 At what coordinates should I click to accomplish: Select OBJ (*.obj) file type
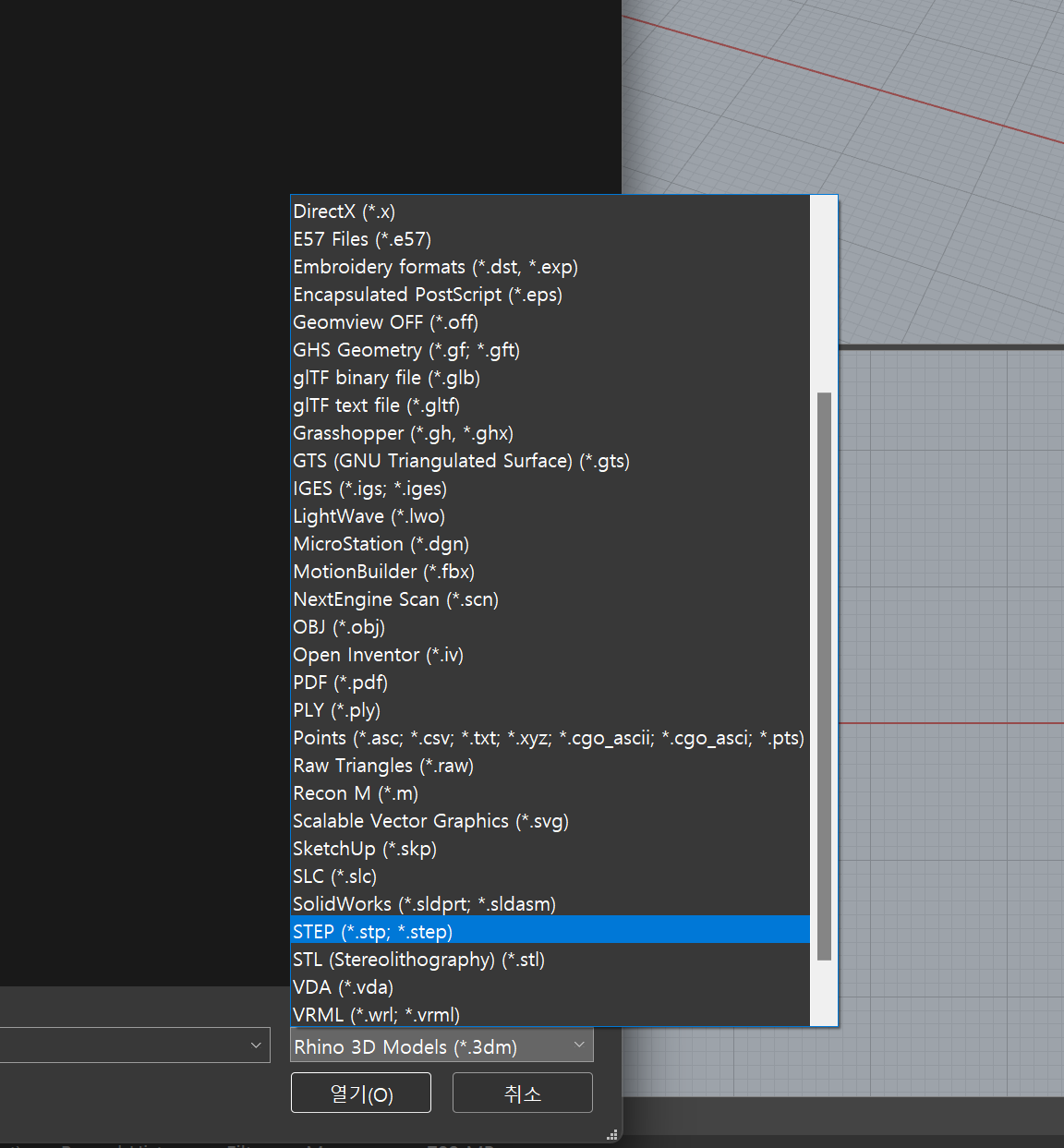550,627
